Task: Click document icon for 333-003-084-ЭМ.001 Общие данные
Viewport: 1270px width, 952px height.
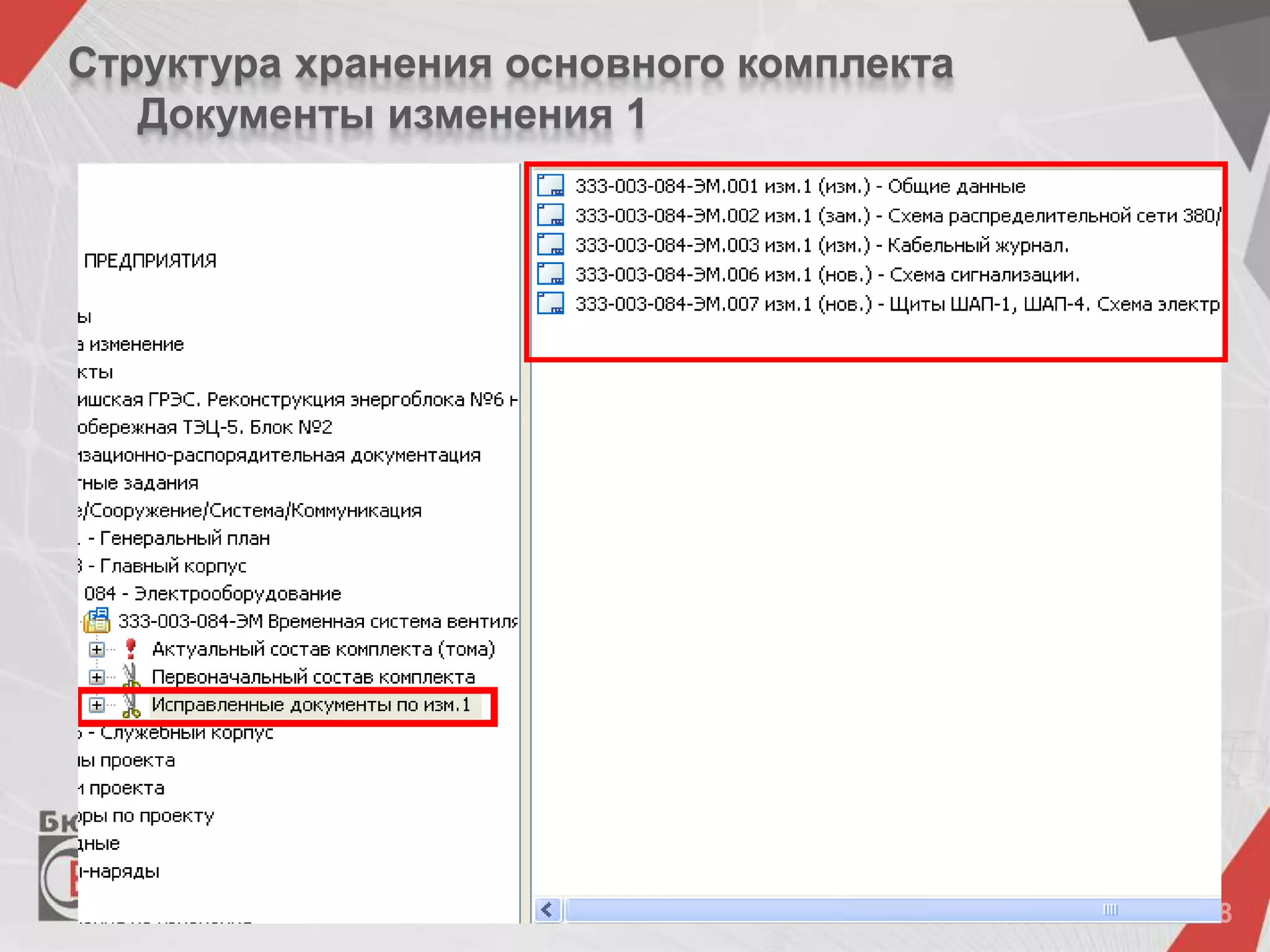Action: [x=550, y=185]
